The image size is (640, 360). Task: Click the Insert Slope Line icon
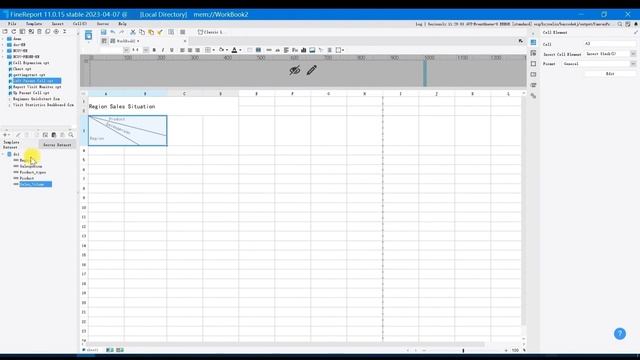click(321, 50)
